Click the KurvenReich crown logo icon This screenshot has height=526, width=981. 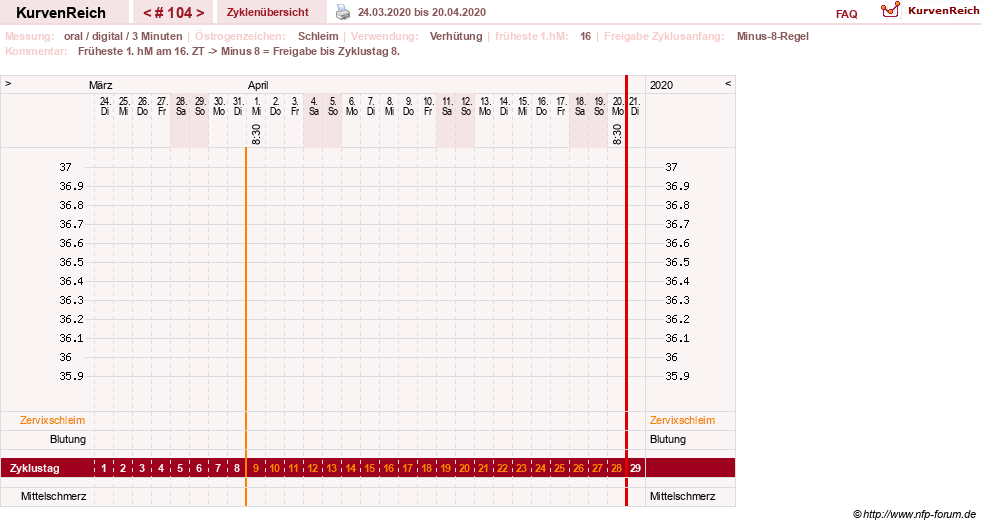click(890, 10)
